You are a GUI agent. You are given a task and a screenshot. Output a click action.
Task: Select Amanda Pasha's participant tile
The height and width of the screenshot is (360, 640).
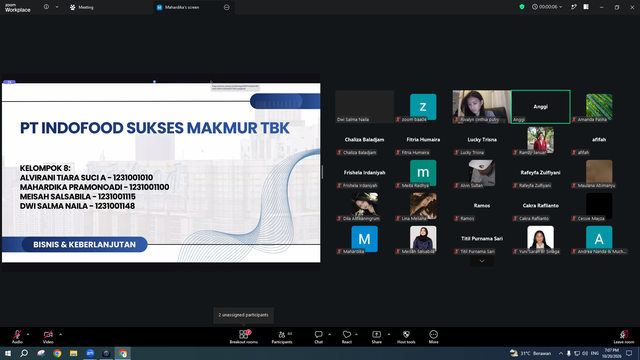[x=599, y=107]
